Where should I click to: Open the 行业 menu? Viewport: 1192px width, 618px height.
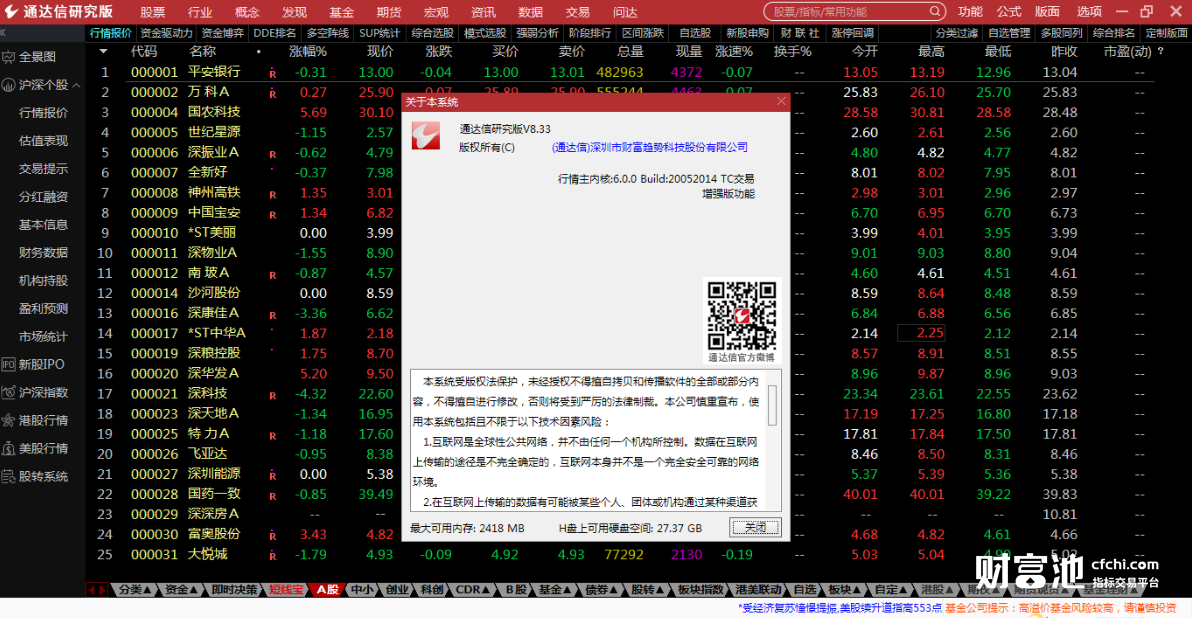coord(200,12)
